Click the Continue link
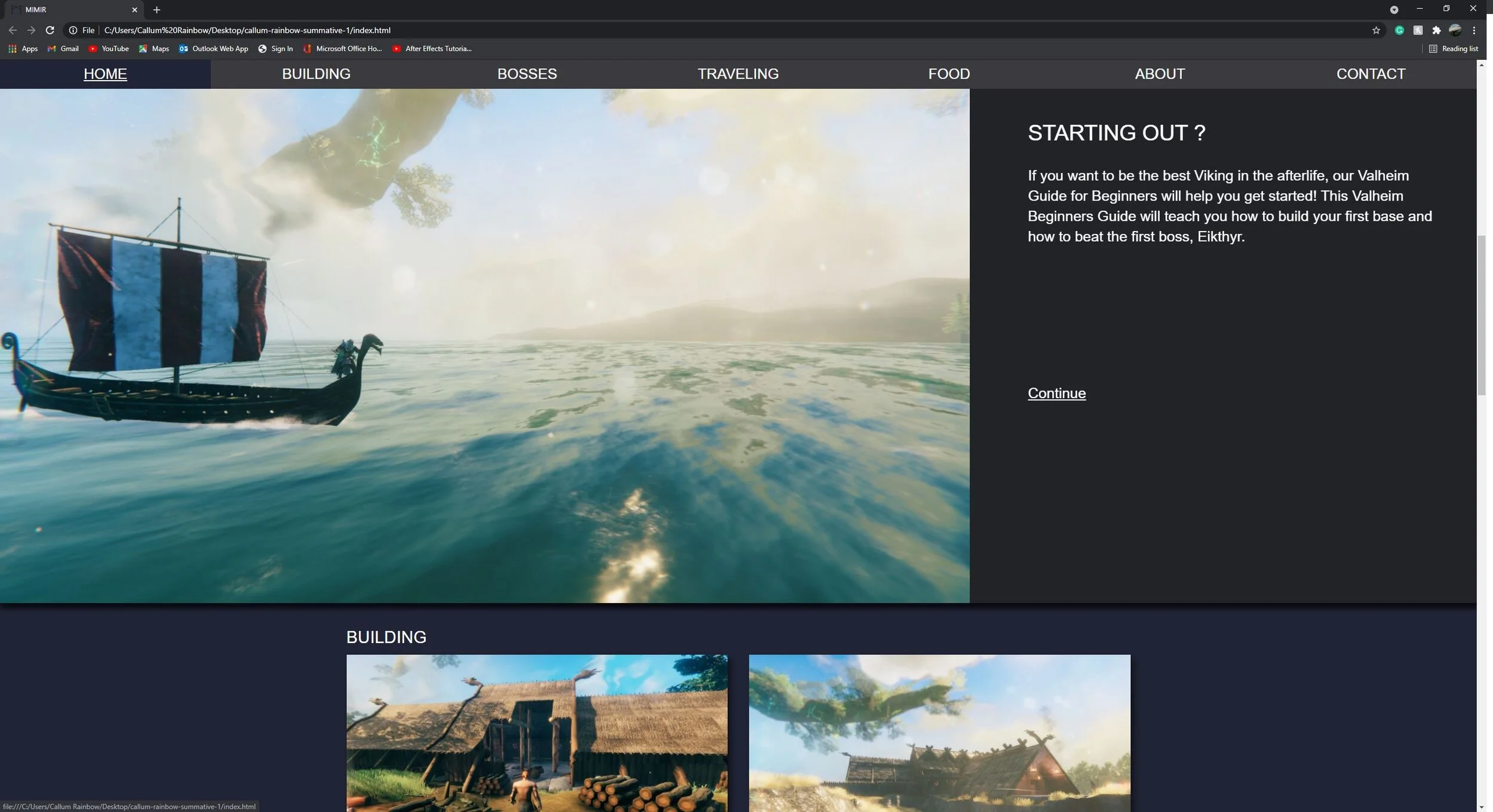 [1056, 393]
